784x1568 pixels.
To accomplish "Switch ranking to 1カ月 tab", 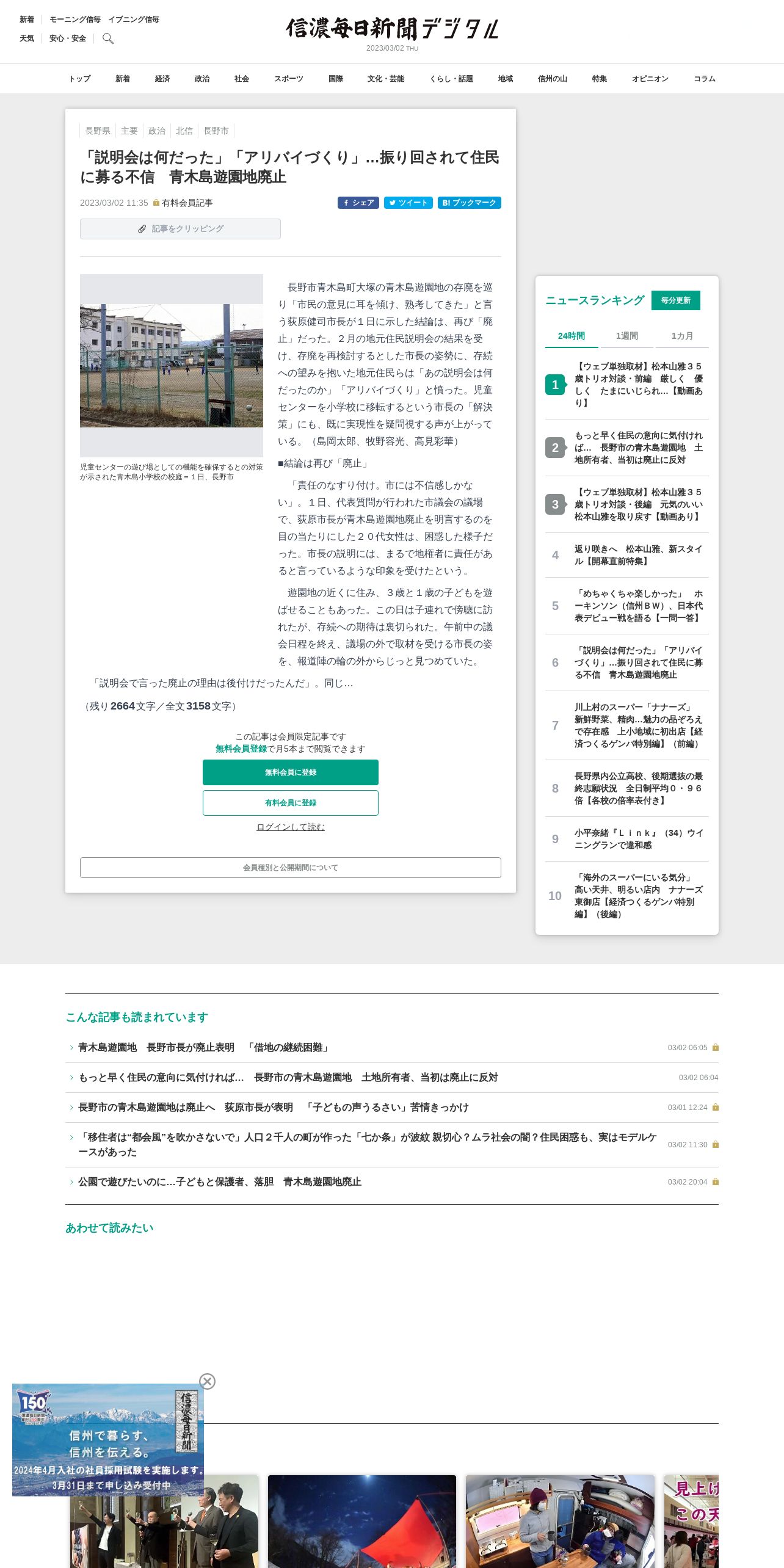I will tap(682, 336).
